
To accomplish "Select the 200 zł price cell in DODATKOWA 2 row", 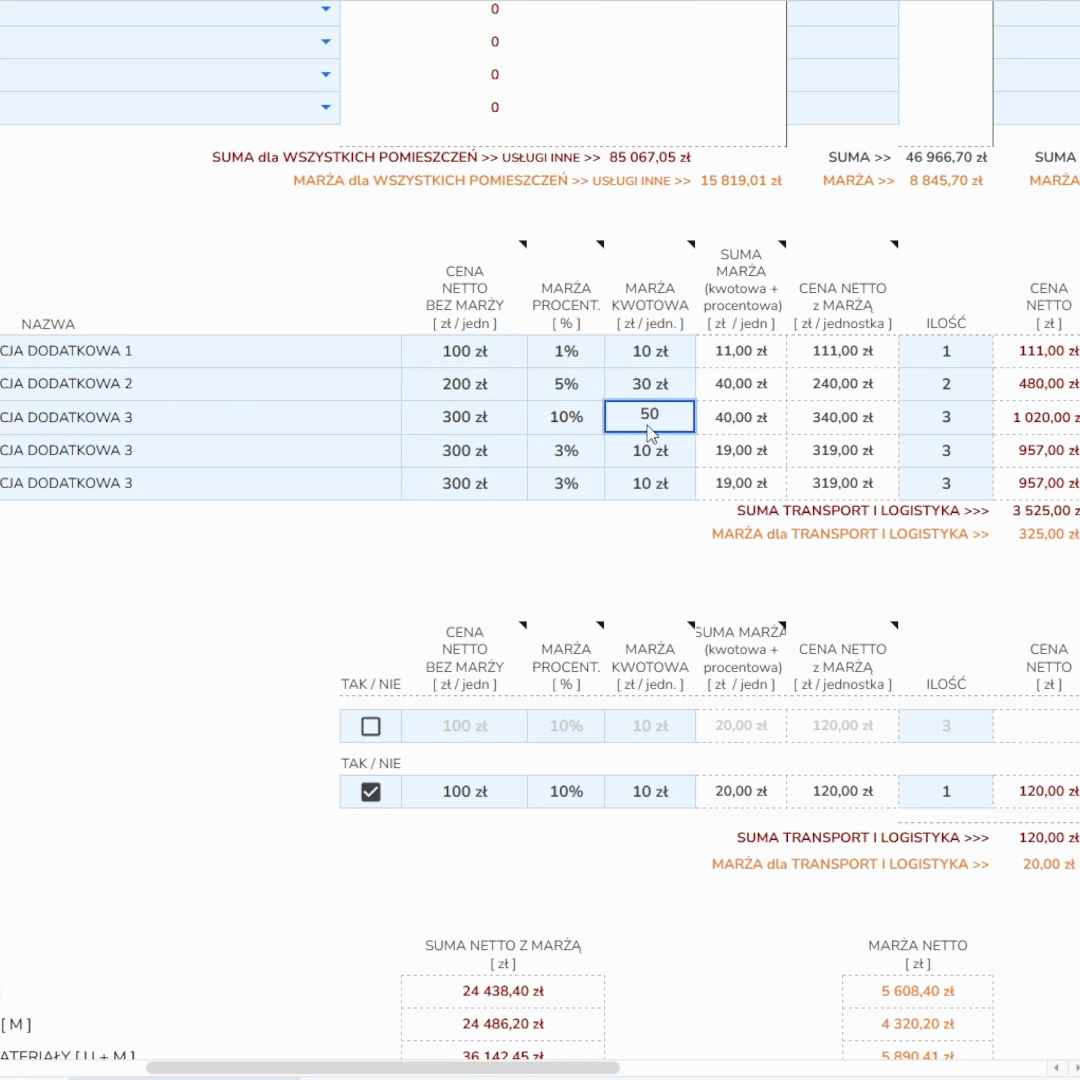I will (464, 384).
